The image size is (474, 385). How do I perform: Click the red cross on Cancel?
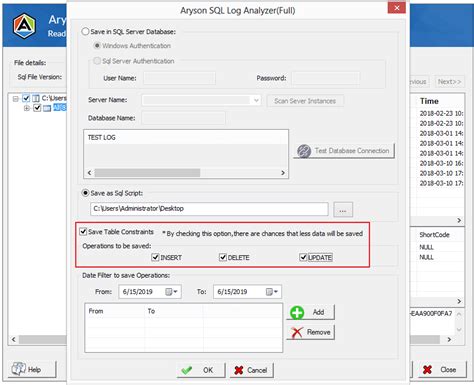coord(239,370)
